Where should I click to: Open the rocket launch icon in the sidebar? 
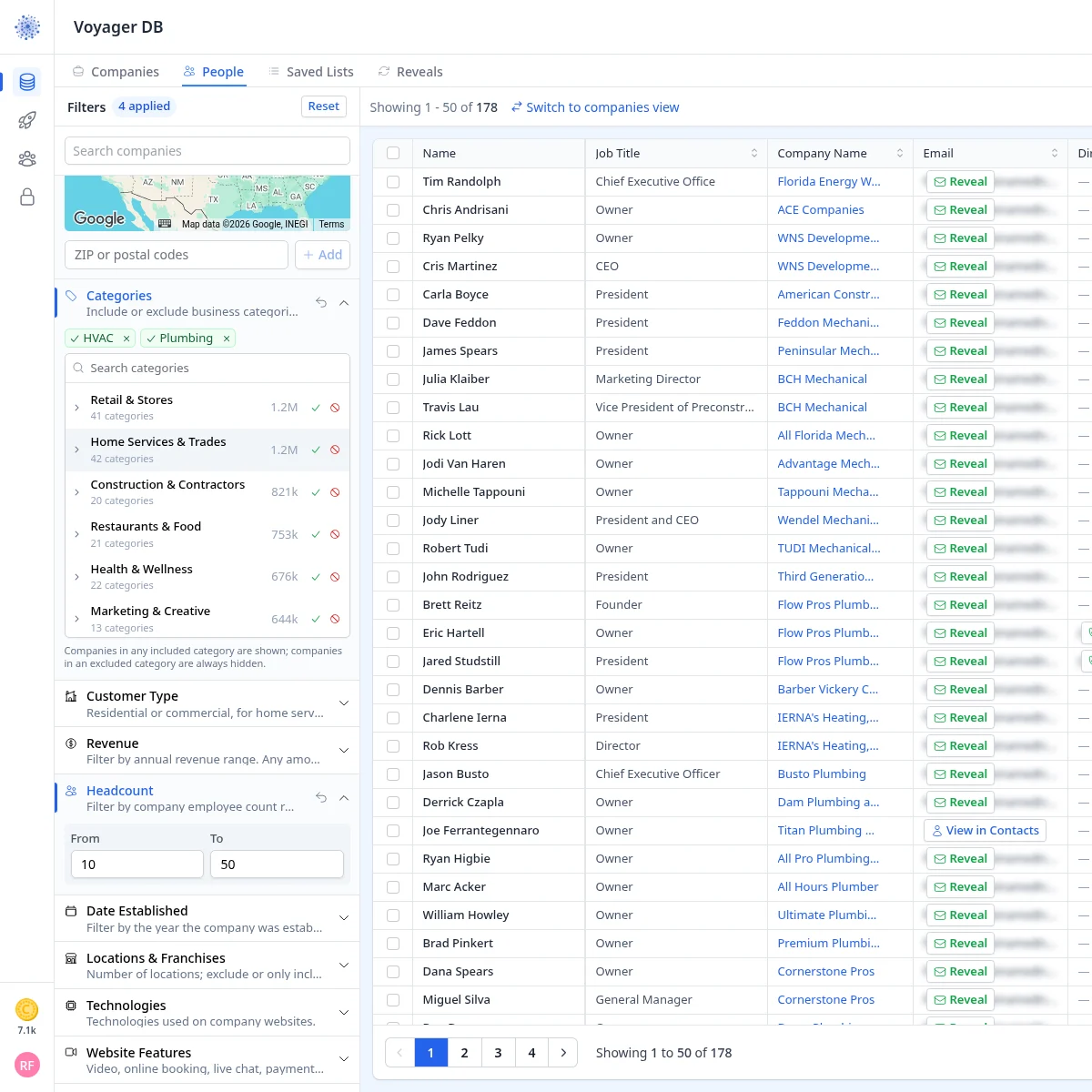click(27, 120)
